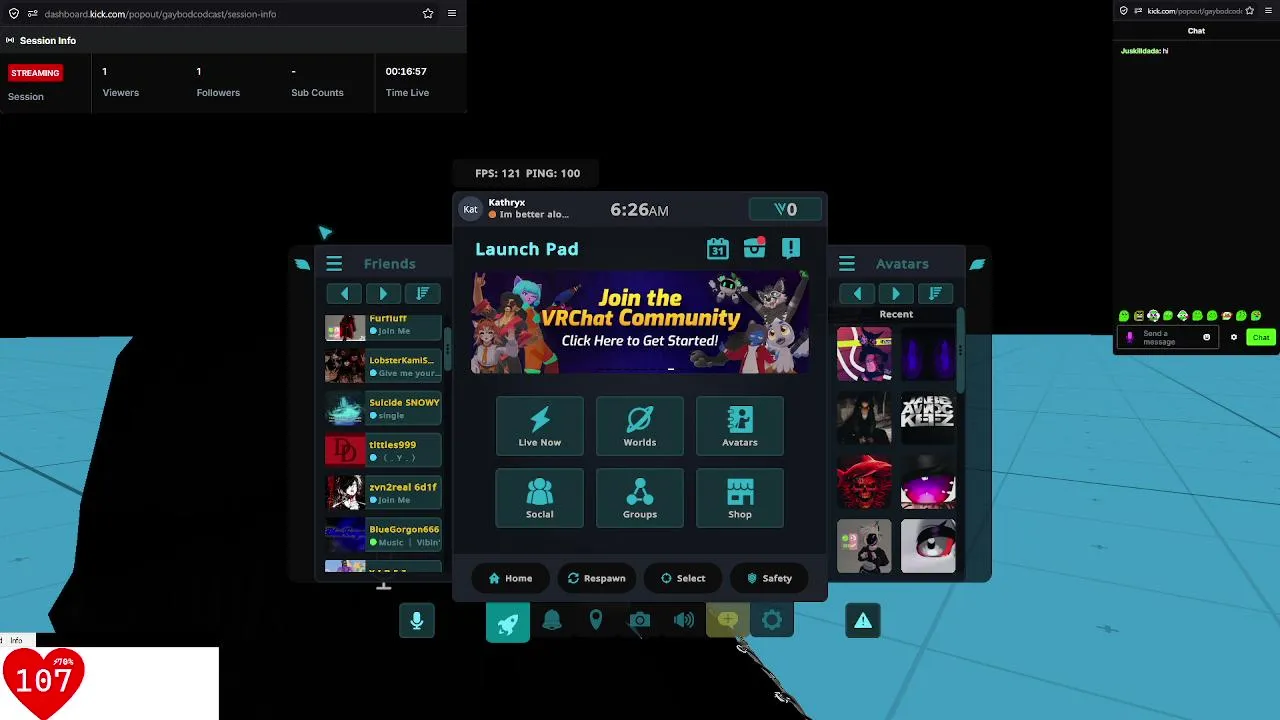Open dashboard browser hamburger menu

click(x=452, y=14)
